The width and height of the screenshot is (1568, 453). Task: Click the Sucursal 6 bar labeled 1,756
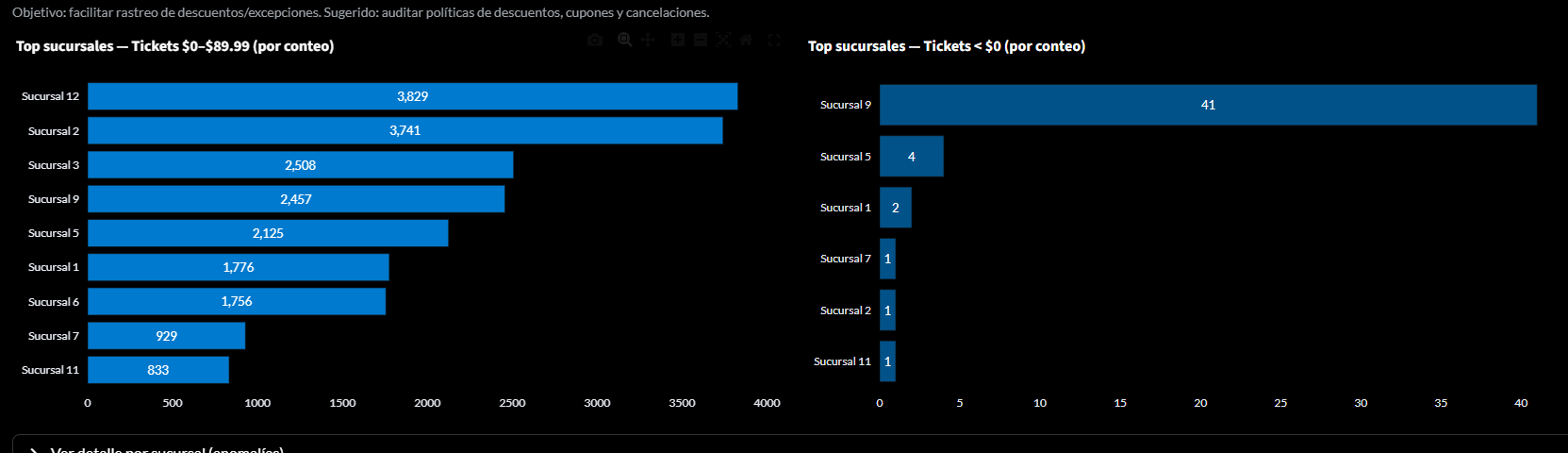click(236, 301)
